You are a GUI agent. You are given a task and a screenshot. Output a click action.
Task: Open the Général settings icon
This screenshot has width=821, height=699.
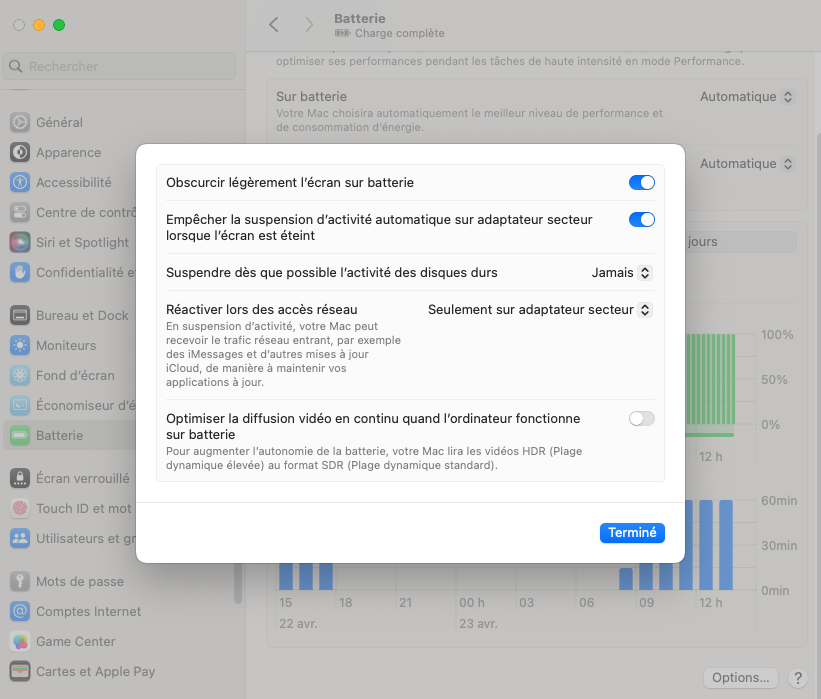20,122
